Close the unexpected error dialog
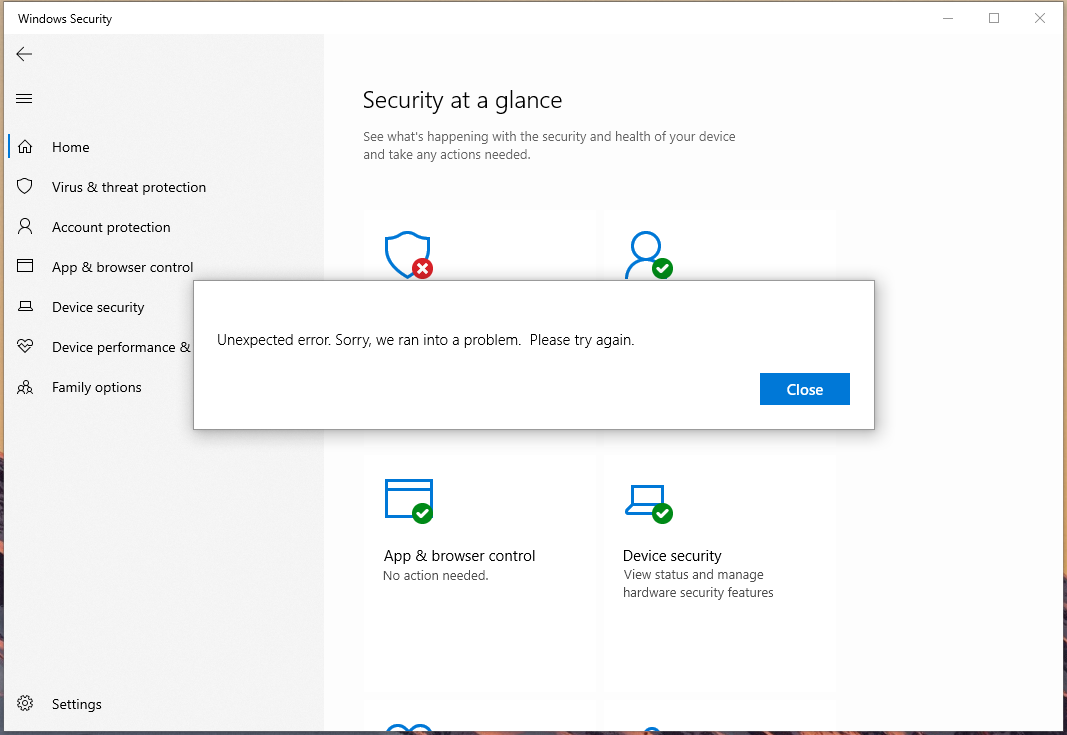 [x=804, y=389]
